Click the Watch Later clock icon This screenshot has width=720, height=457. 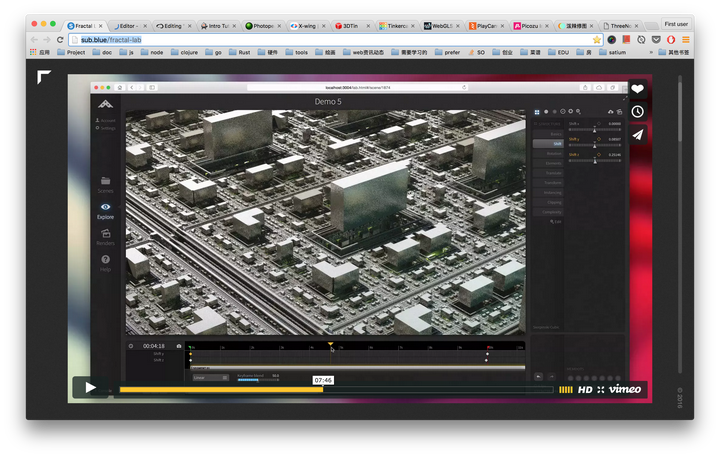pos(637,111)
